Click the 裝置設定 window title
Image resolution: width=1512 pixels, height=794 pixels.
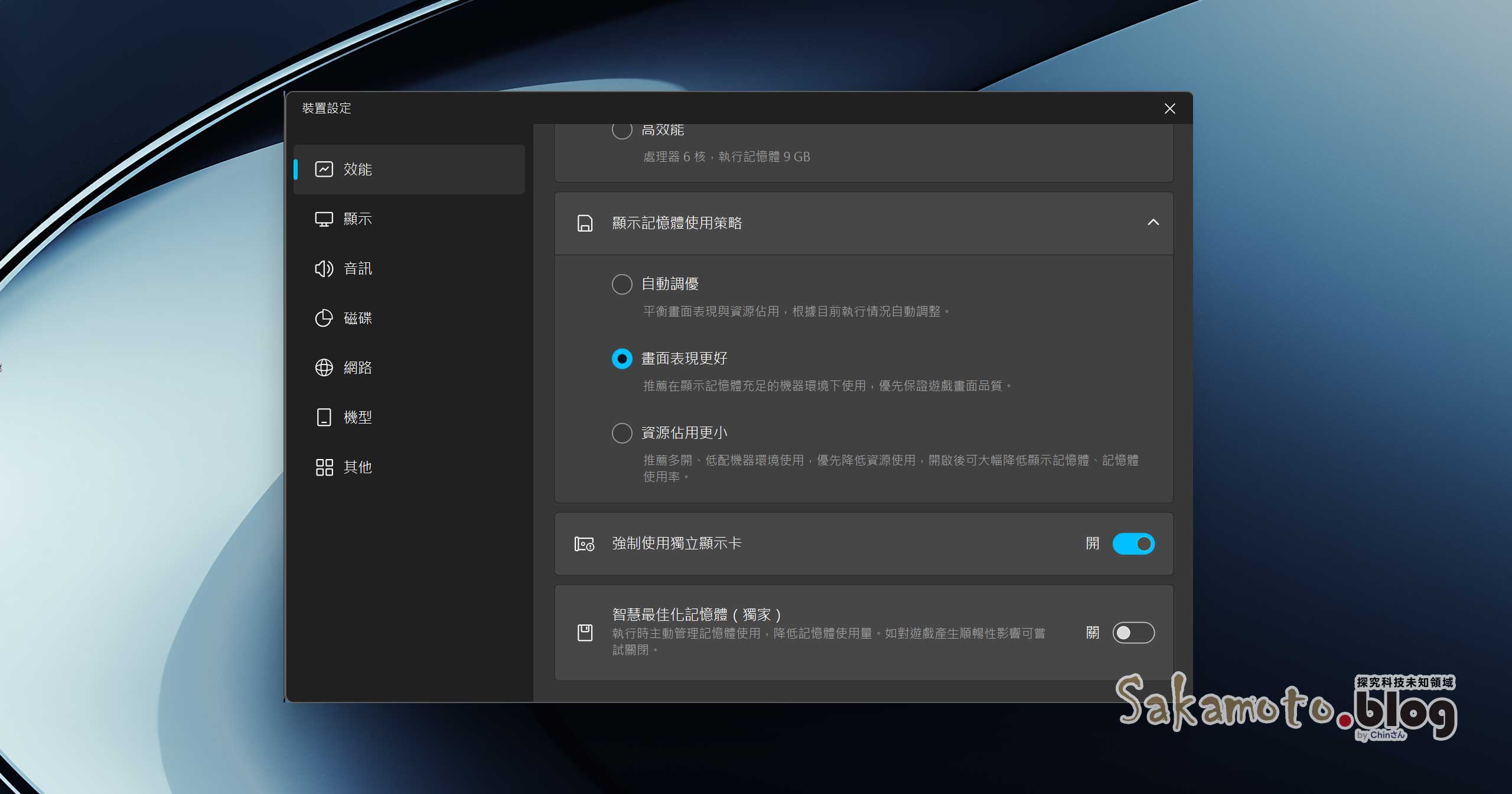click(x=327, y=109)
